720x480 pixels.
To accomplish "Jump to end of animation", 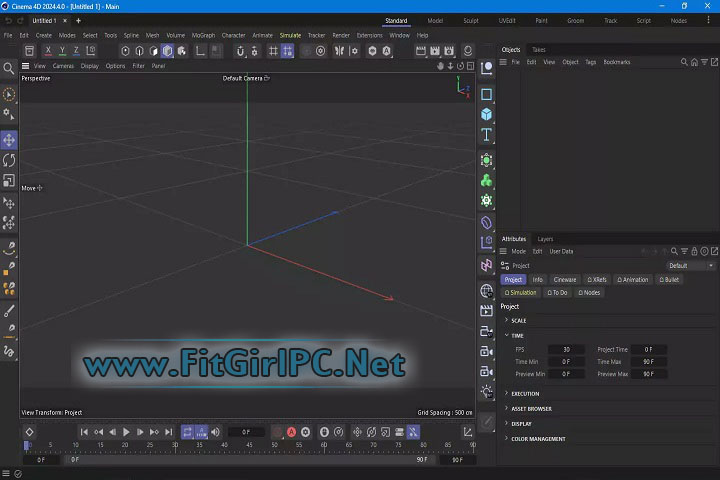I will [168, 432].
